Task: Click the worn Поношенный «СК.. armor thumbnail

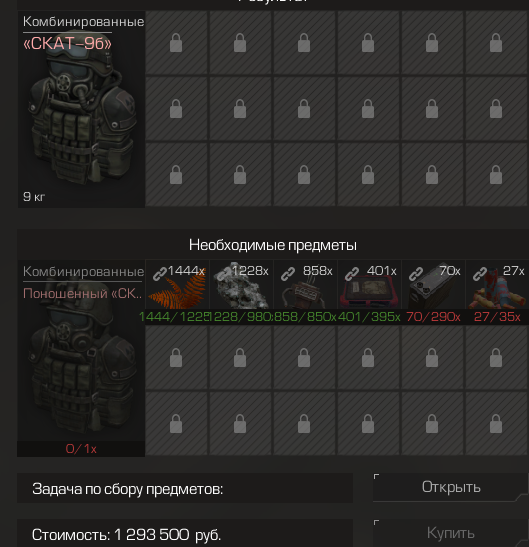Action: point(81,351)
